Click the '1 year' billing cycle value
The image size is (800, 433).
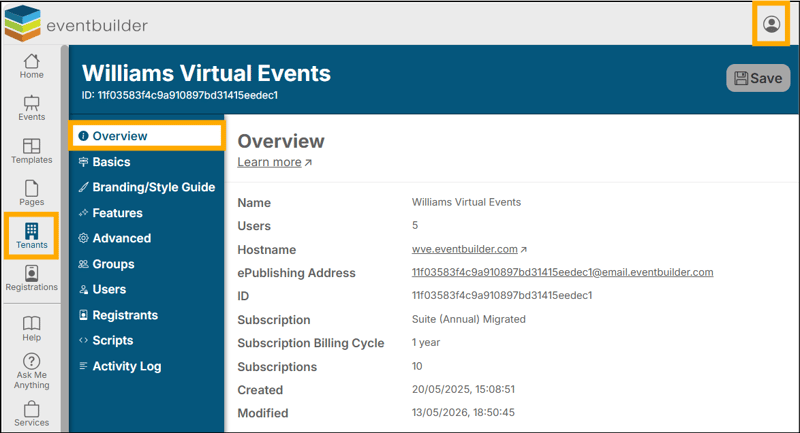[426, 342]
